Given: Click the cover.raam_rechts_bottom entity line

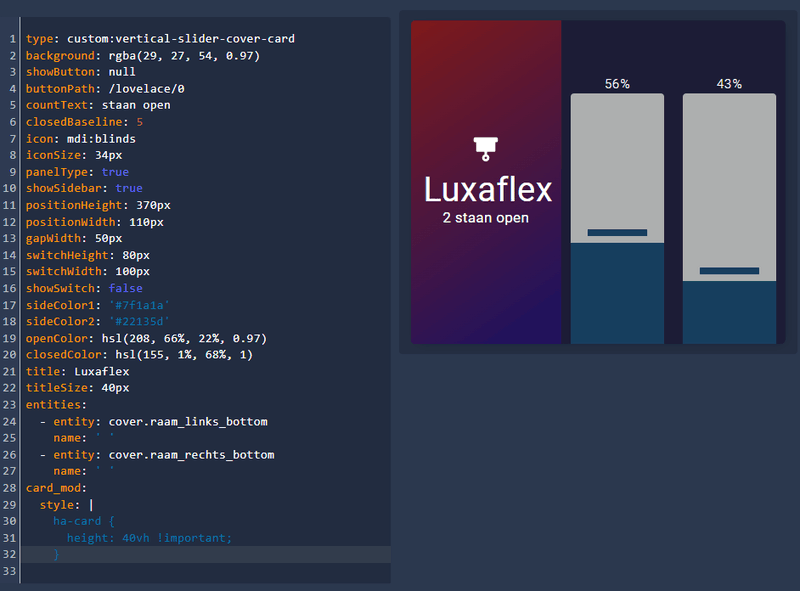Looking at the screenshot, I should tap(157, 455).
